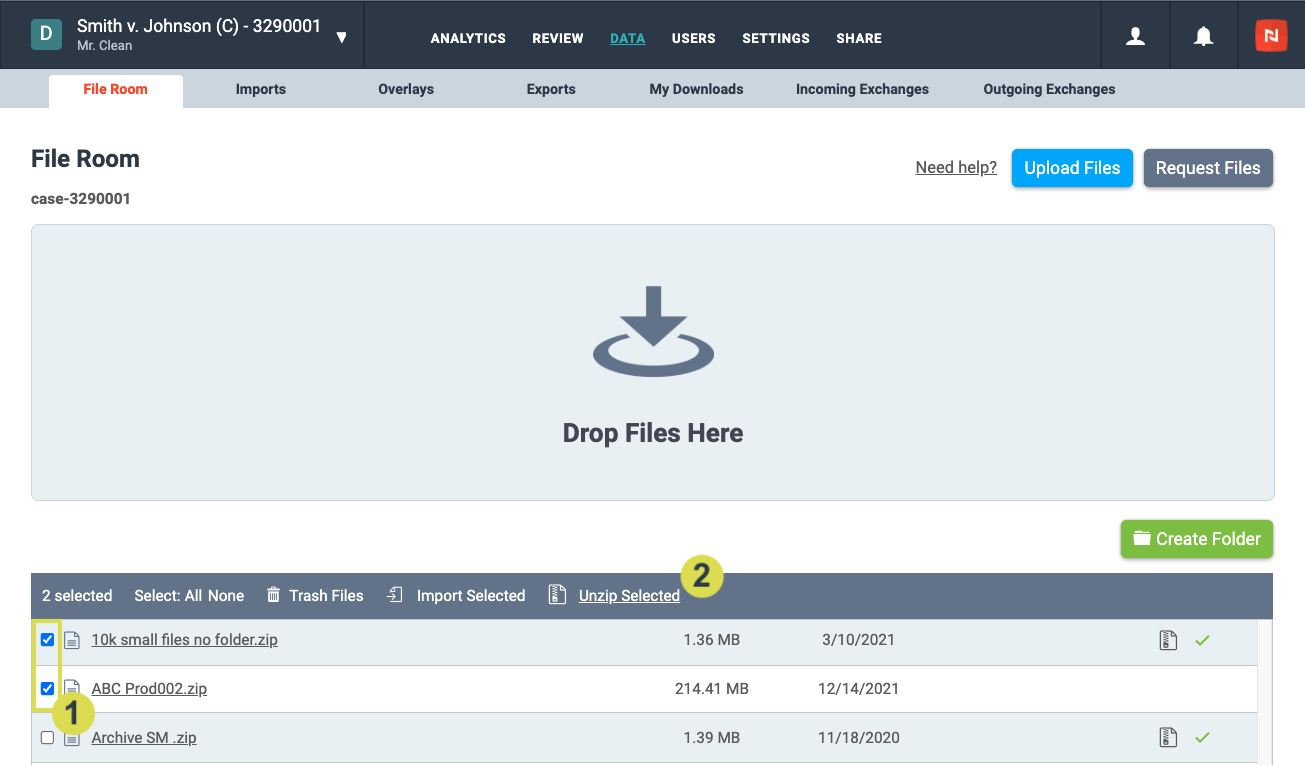The width and height of the screenshot is (1305, 765).
Task: Click the Import Selected label
Action: point(471,596)
